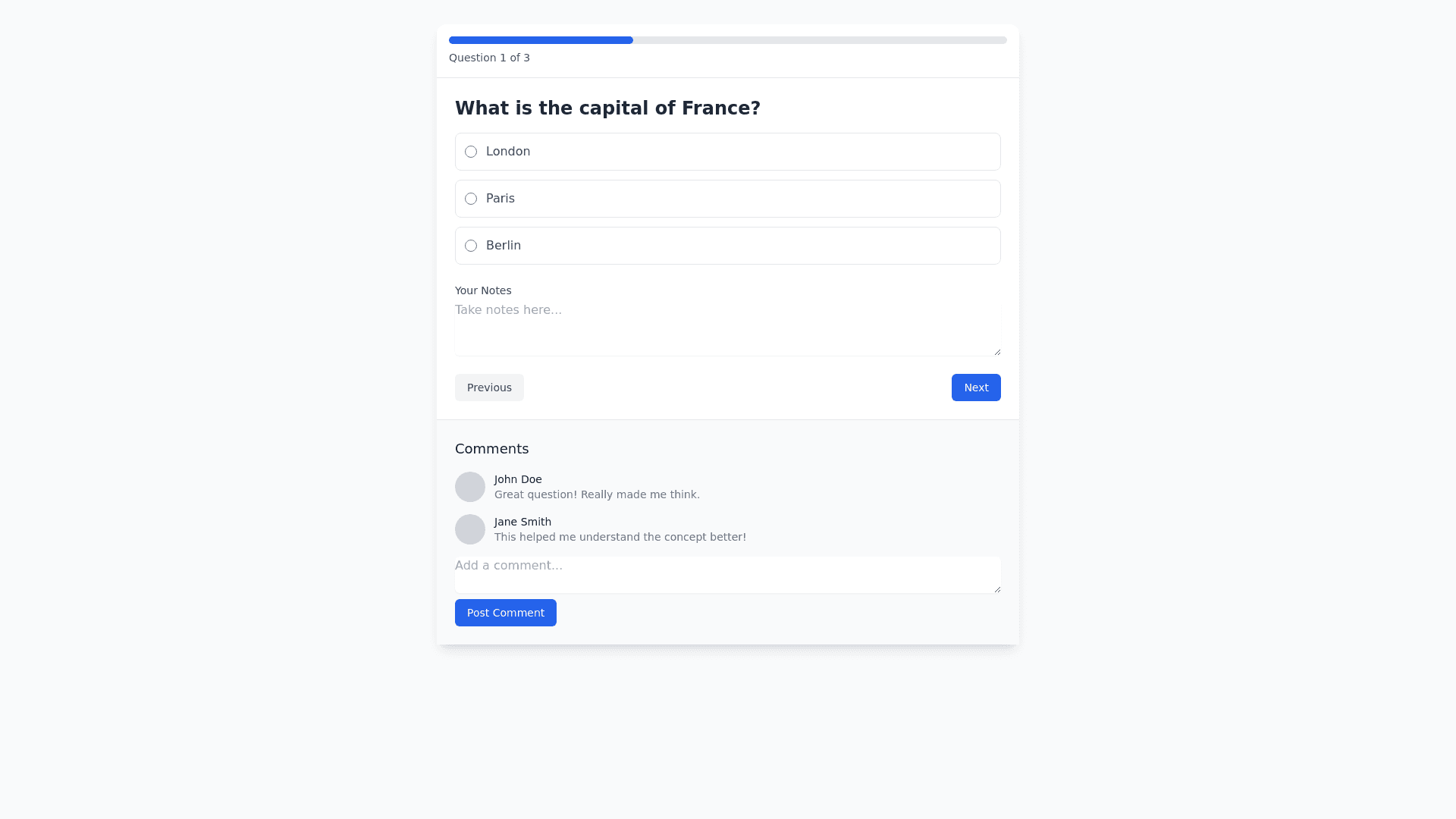Focus the Add a comment field

point(727,574)
